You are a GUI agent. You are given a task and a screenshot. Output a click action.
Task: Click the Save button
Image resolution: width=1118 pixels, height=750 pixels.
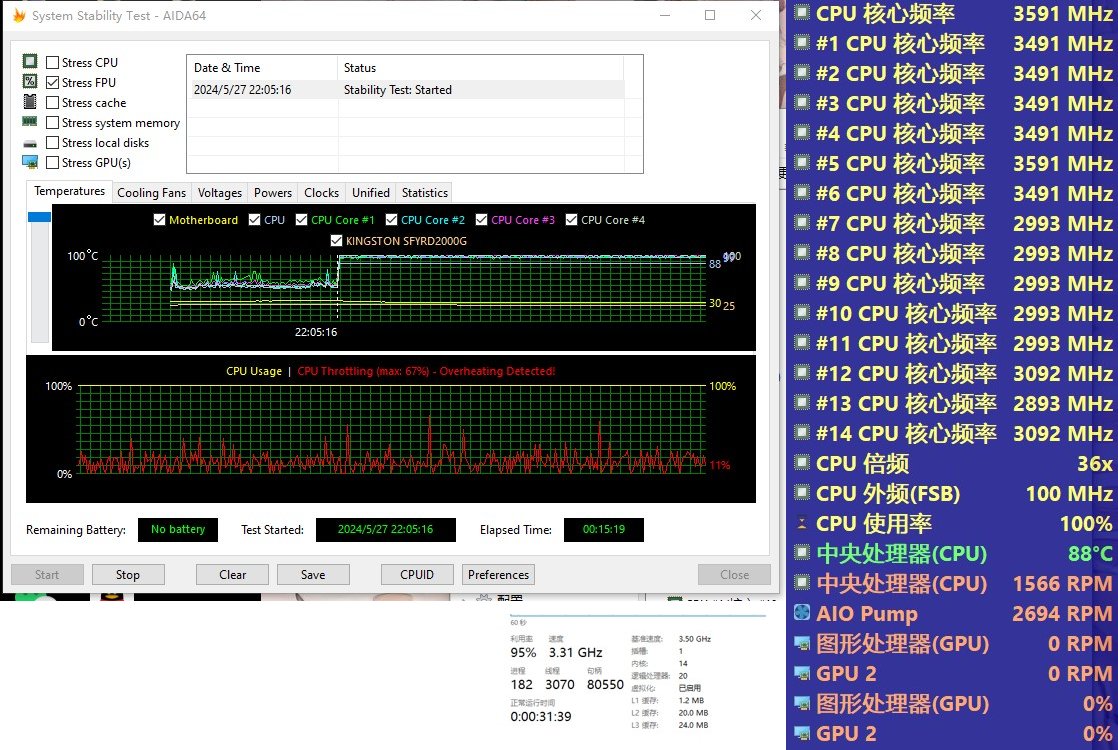click(x=313, y=575)
